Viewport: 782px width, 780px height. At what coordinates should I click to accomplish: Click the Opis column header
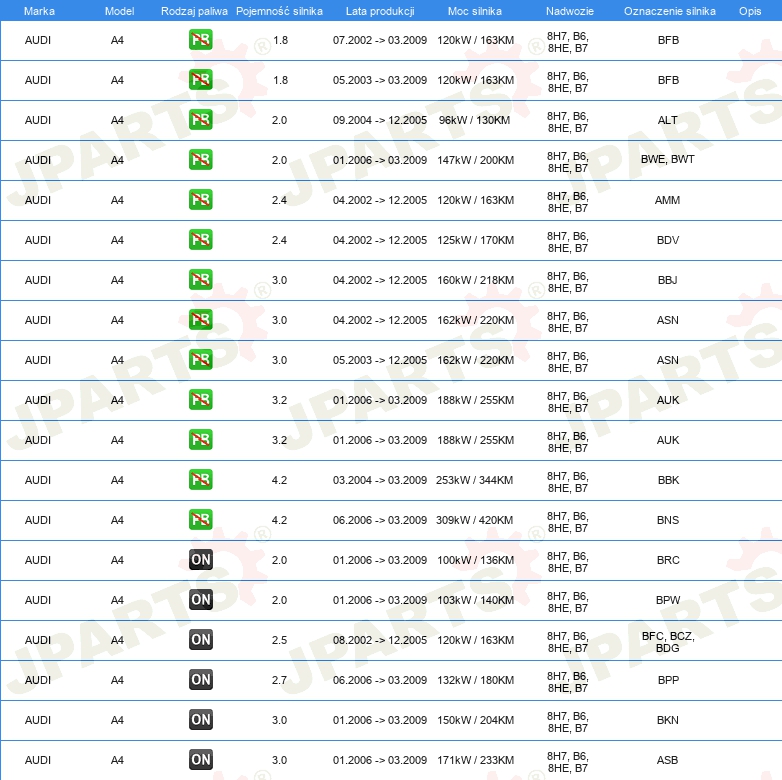[x=749, y=10]
